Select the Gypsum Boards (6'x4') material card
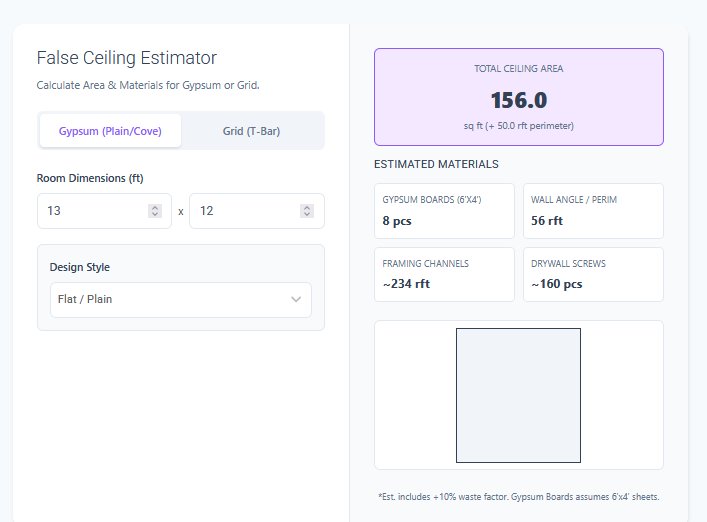The height and width of the screenshot is (522, 707). (x=444, y=210)
